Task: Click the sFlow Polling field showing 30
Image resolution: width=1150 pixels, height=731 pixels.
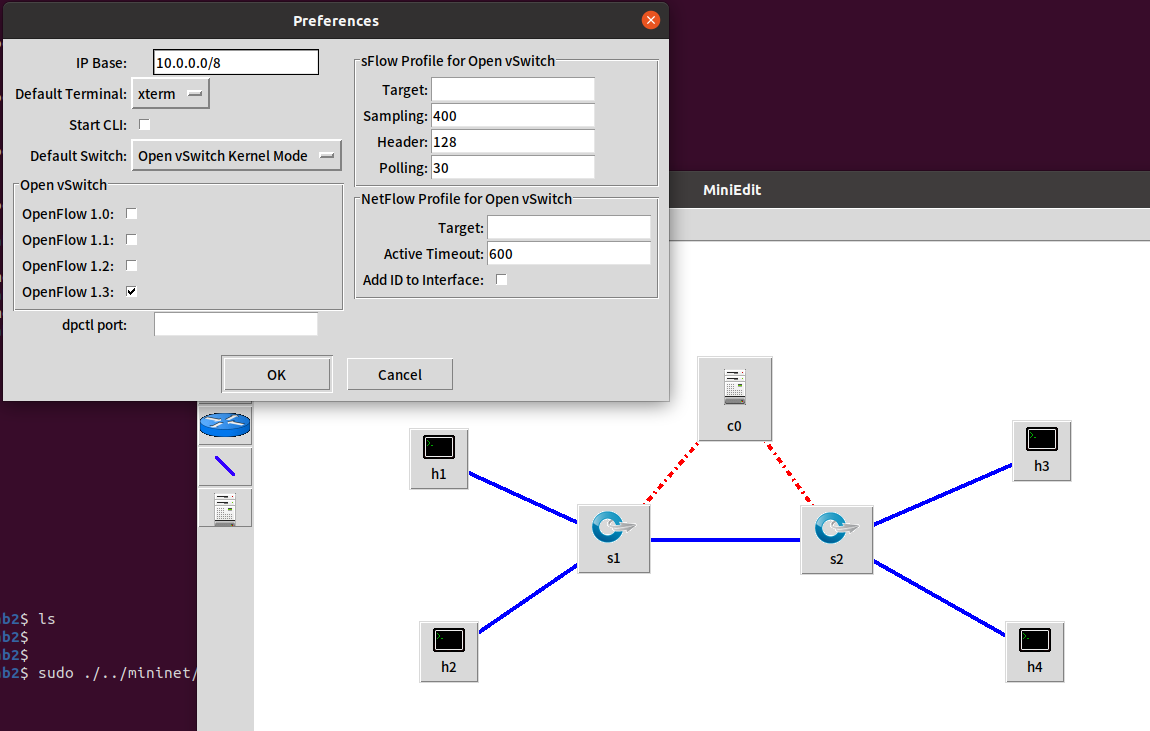Action: pyautogui.click(x=513, y=168)
